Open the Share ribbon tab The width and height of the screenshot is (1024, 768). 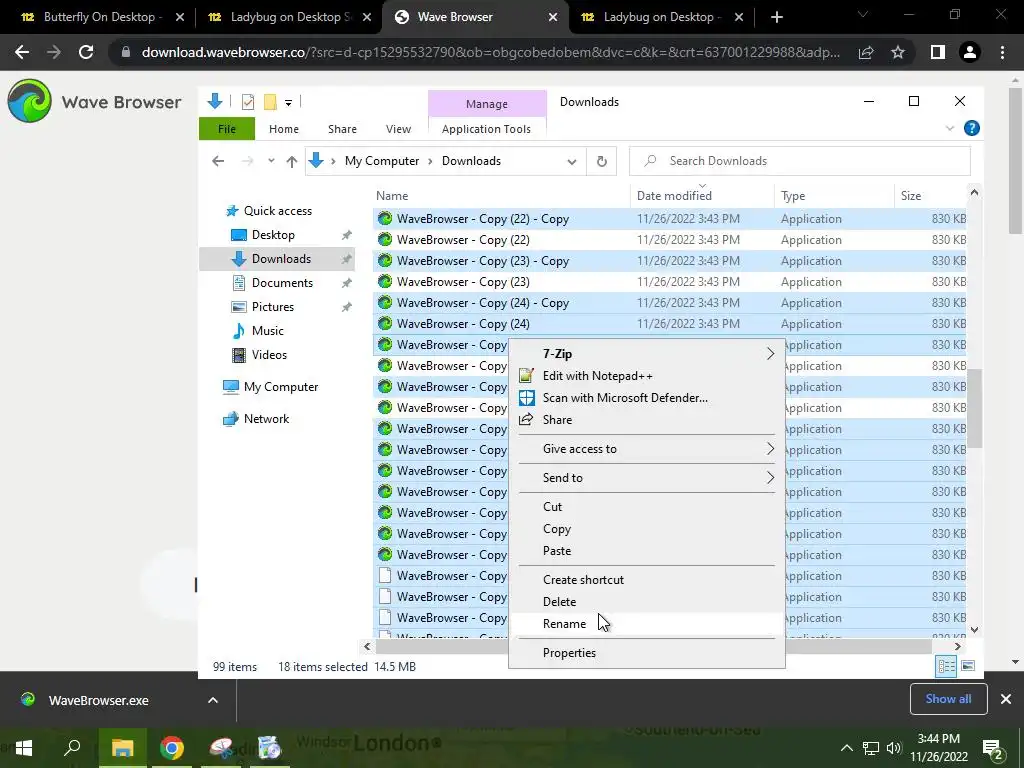342,129
